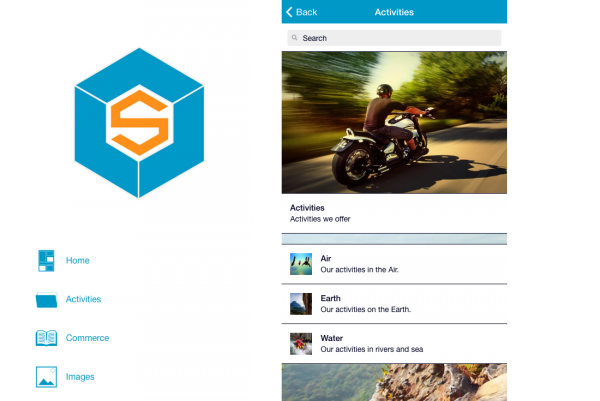This screenshot has width=600, height=401.
Task: Select the Images menu entry
Action: click(80, 377)
